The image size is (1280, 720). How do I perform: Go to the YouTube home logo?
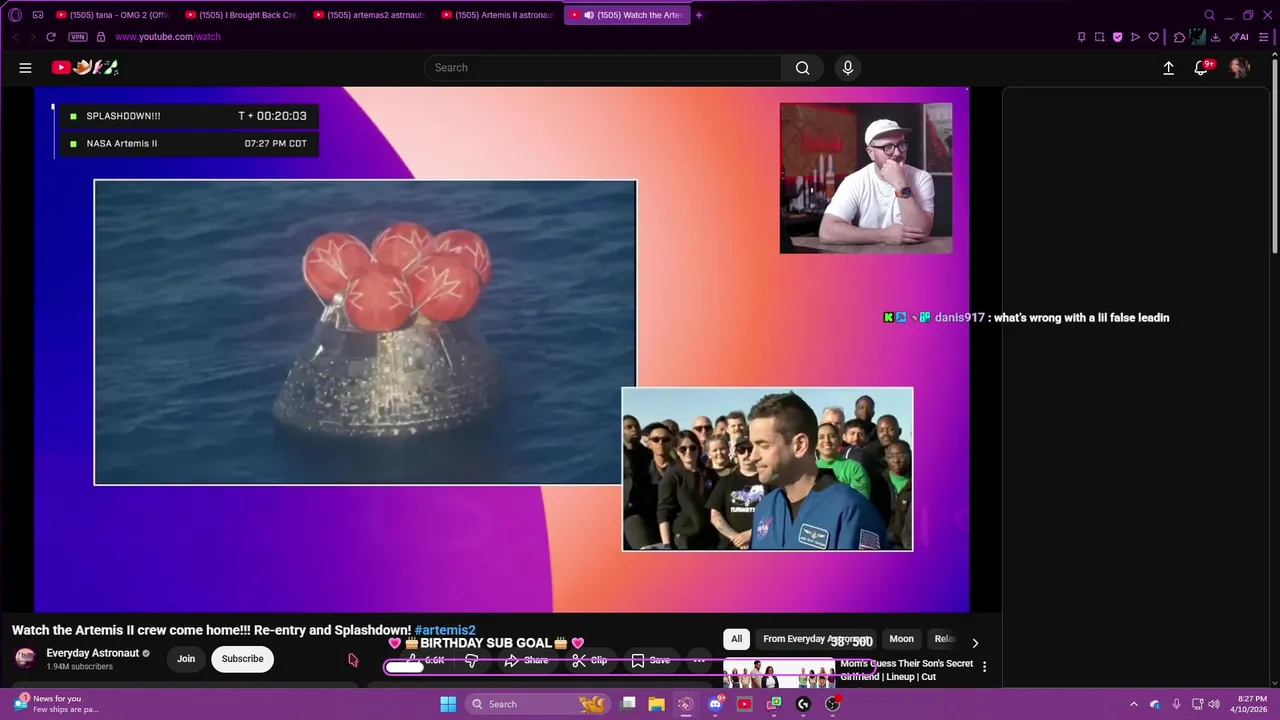[85, 67]
